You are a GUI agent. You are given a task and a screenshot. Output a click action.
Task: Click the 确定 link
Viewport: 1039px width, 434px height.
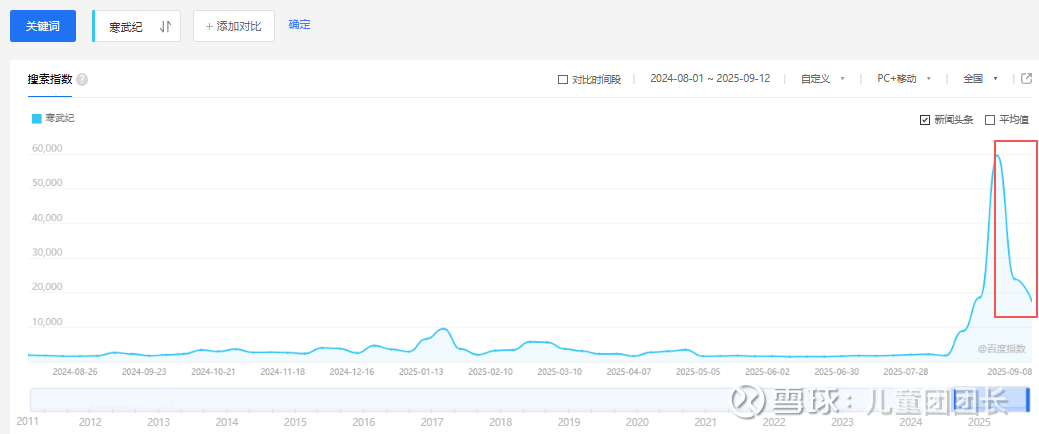(299, 25)
